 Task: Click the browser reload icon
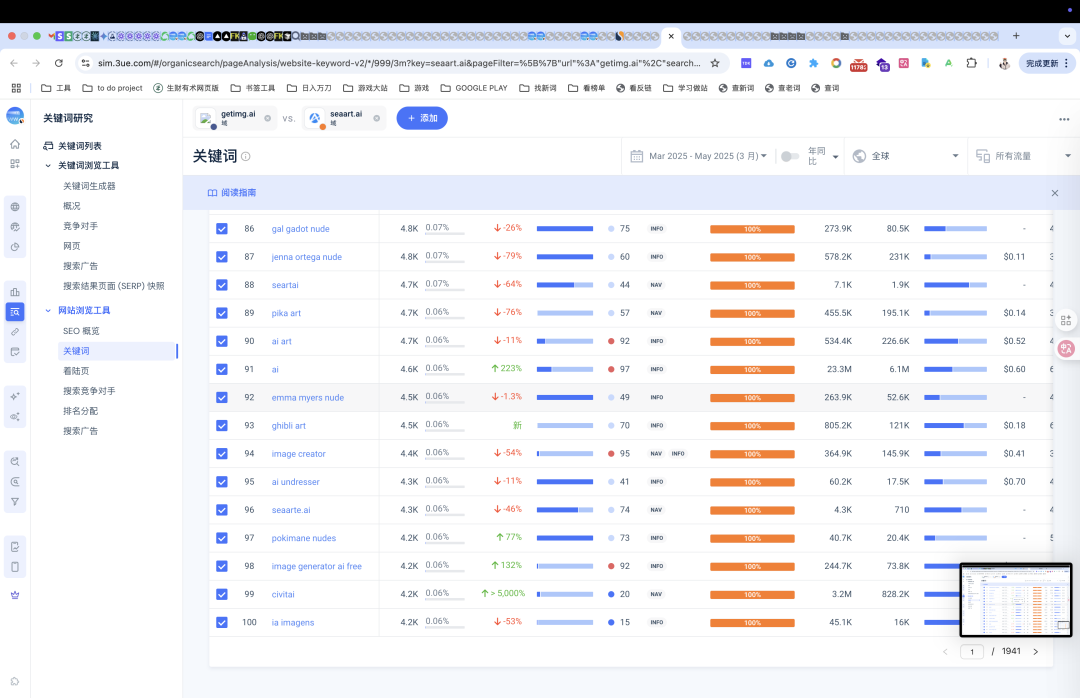pos(59,63)
